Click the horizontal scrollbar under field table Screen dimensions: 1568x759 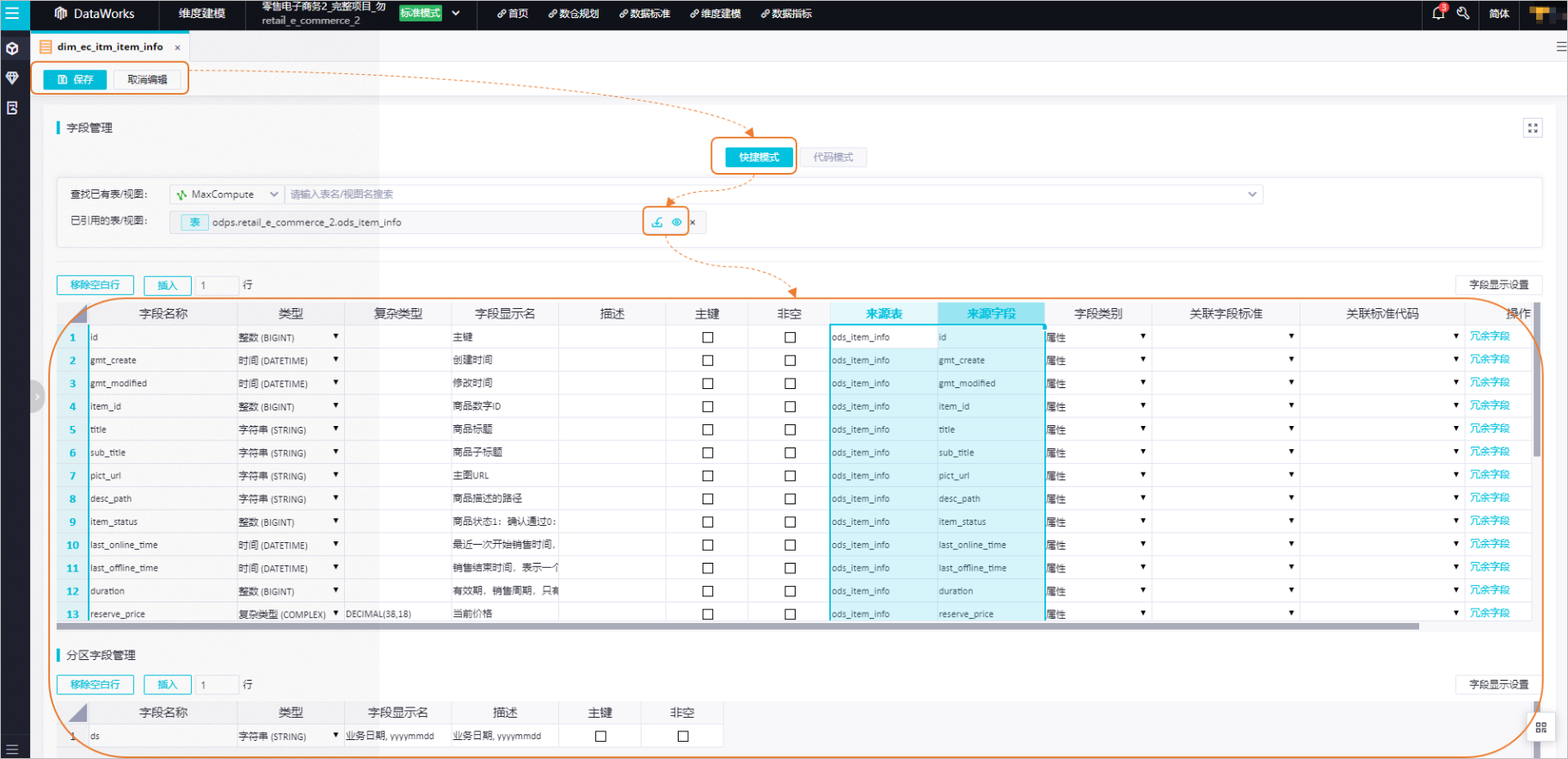coord(737,627)
